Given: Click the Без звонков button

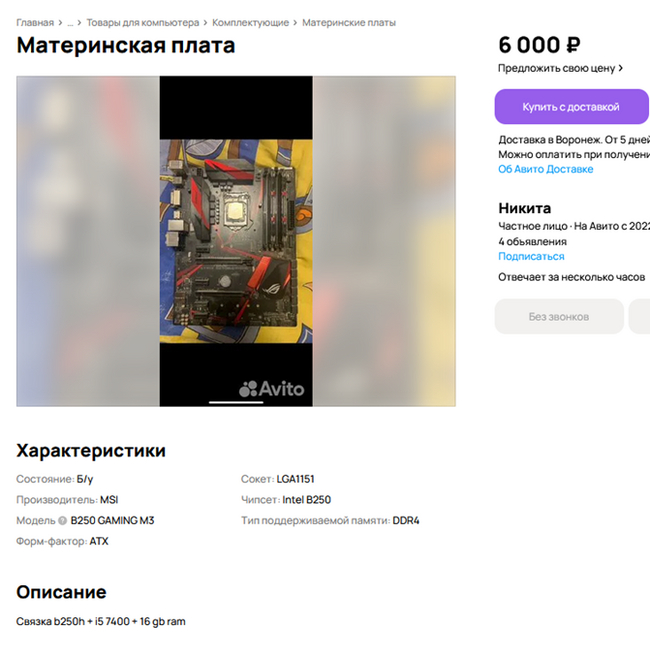Looking at the screenshot, I should coord(559,317).
